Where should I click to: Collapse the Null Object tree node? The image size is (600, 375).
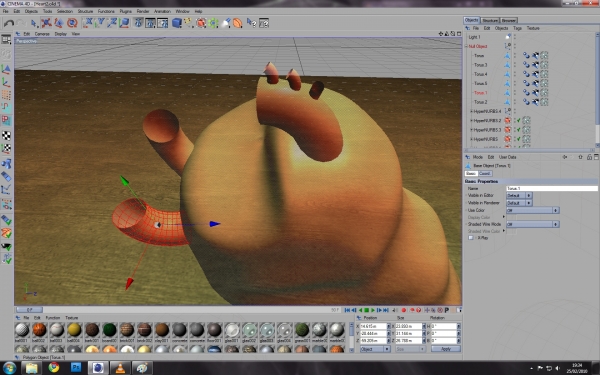[466, 46]
